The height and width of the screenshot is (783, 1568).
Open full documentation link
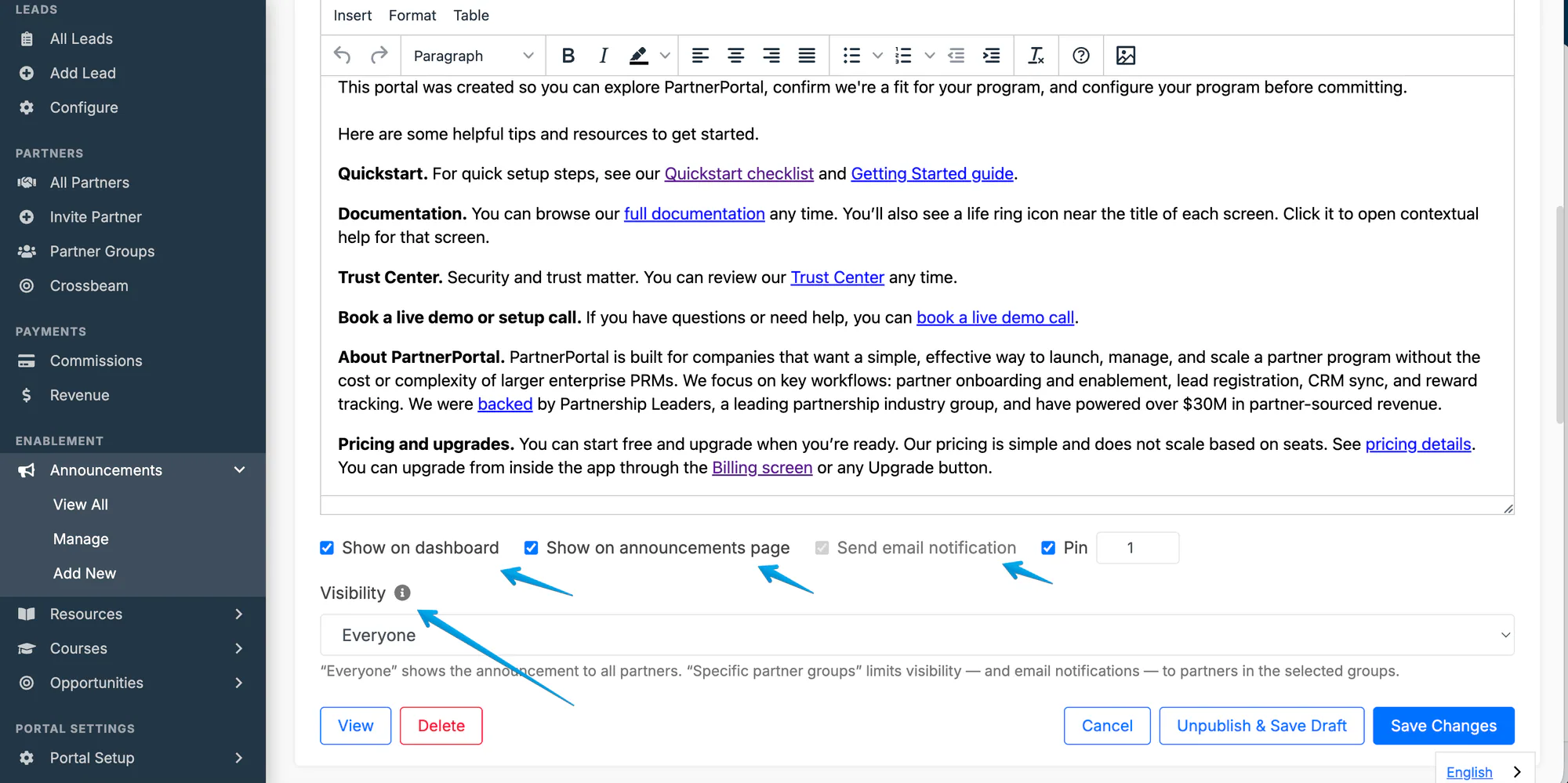tap(695, 214)
